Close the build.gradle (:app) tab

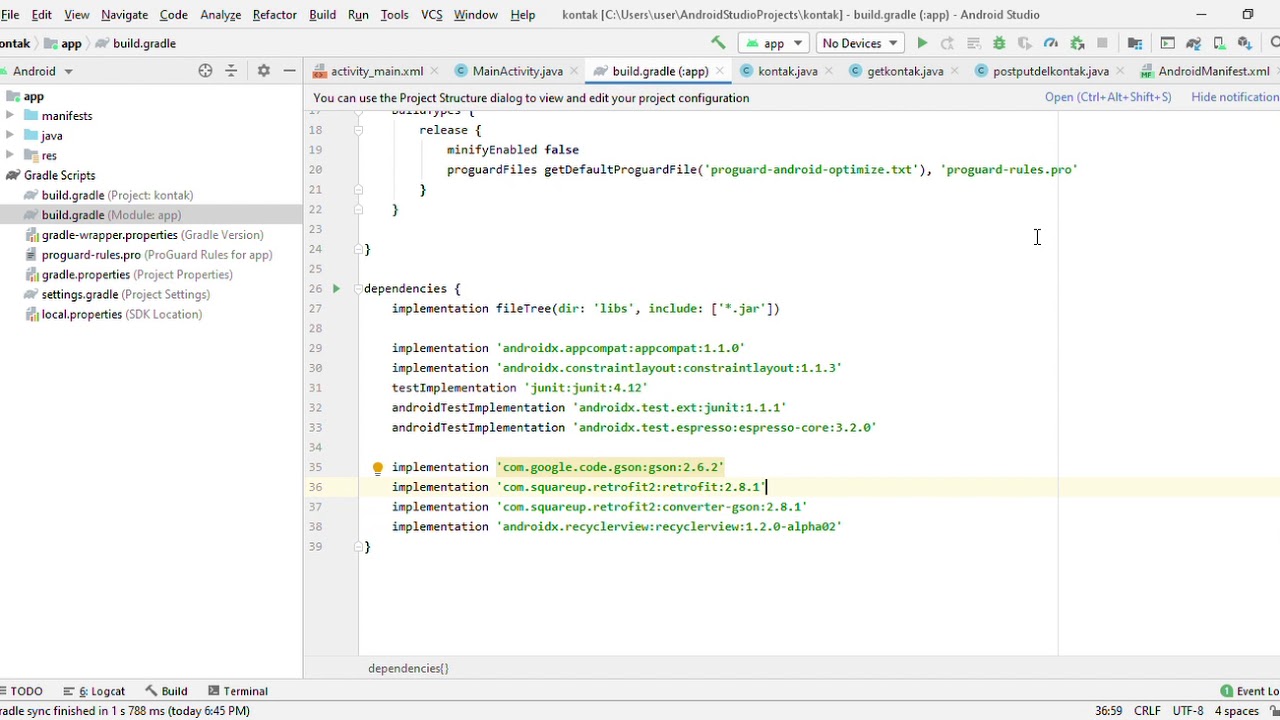(x=719, y=71)
